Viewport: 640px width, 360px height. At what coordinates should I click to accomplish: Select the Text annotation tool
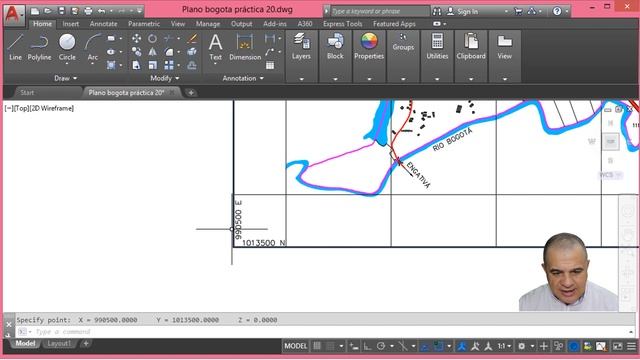click(216, 47)
